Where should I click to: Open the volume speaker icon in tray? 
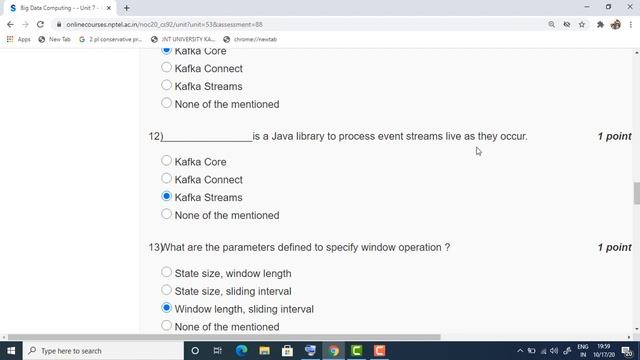(x=554, y=351)
